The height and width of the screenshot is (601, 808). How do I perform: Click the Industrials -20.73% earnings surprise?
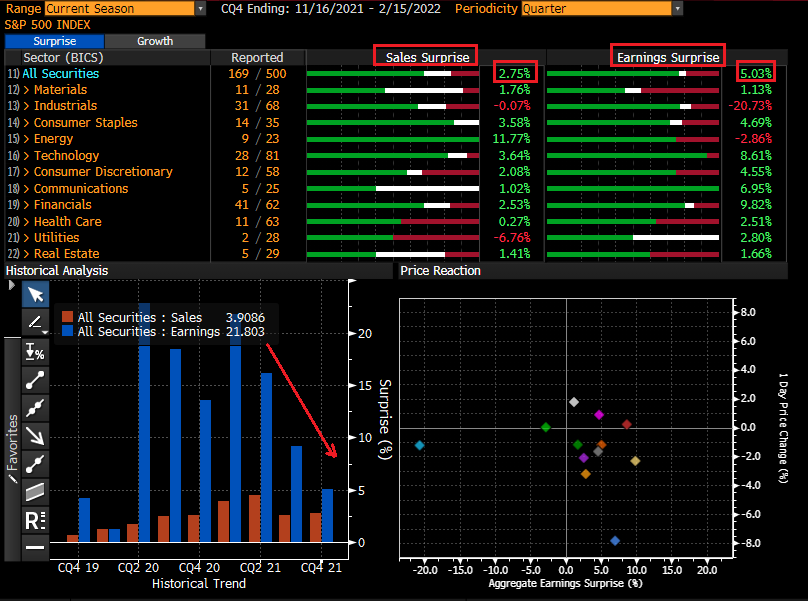pos(750,106)
